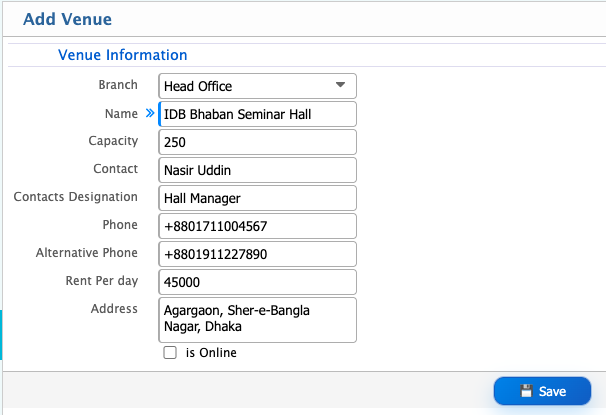606x415 pixels.
Task: Click the blue double-chevron beside Name field
Action: point(149,113)
